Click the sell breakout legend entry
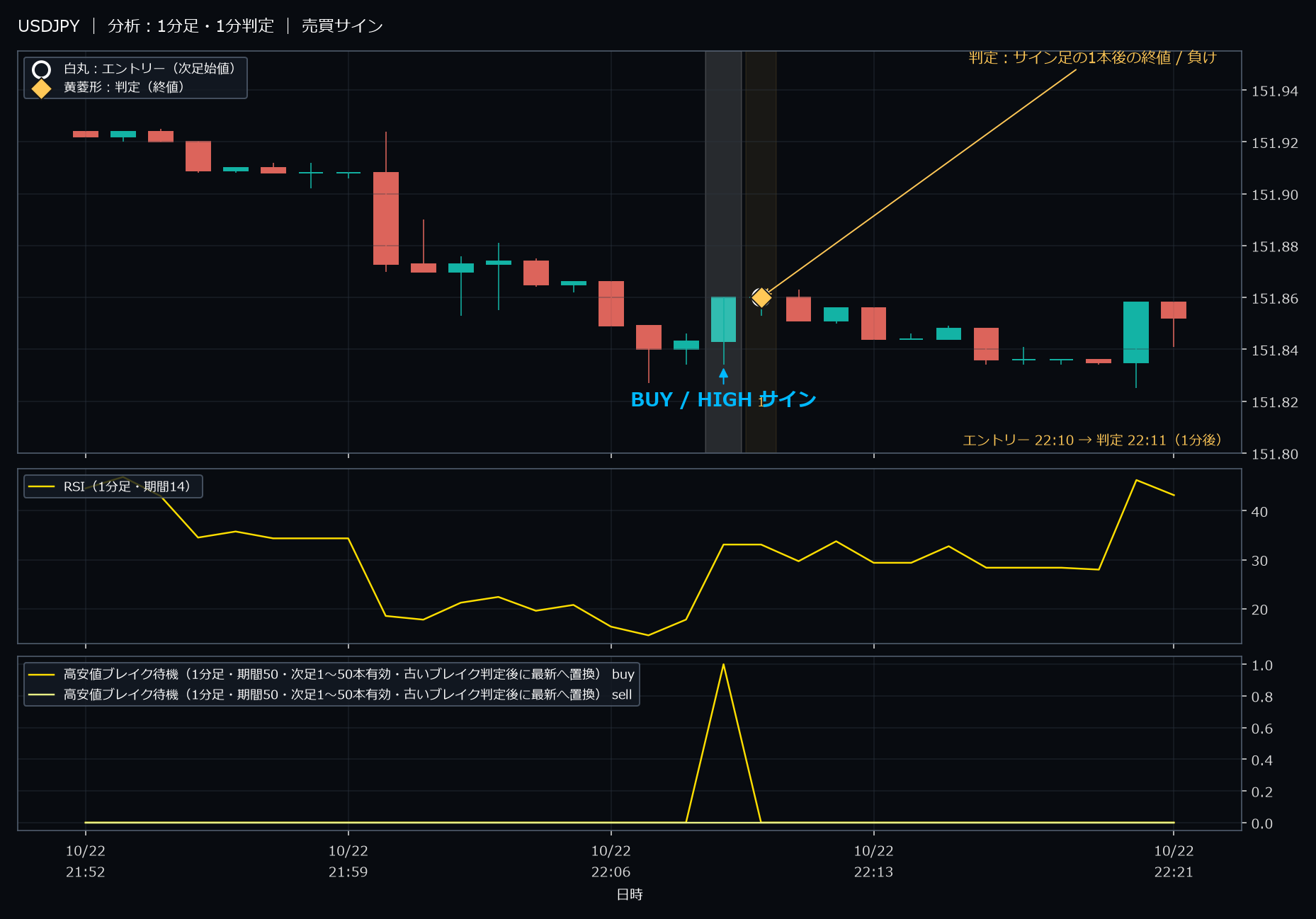Image resolution: width=1316 pixels, height=919 pixels. [x=331, y=695]
